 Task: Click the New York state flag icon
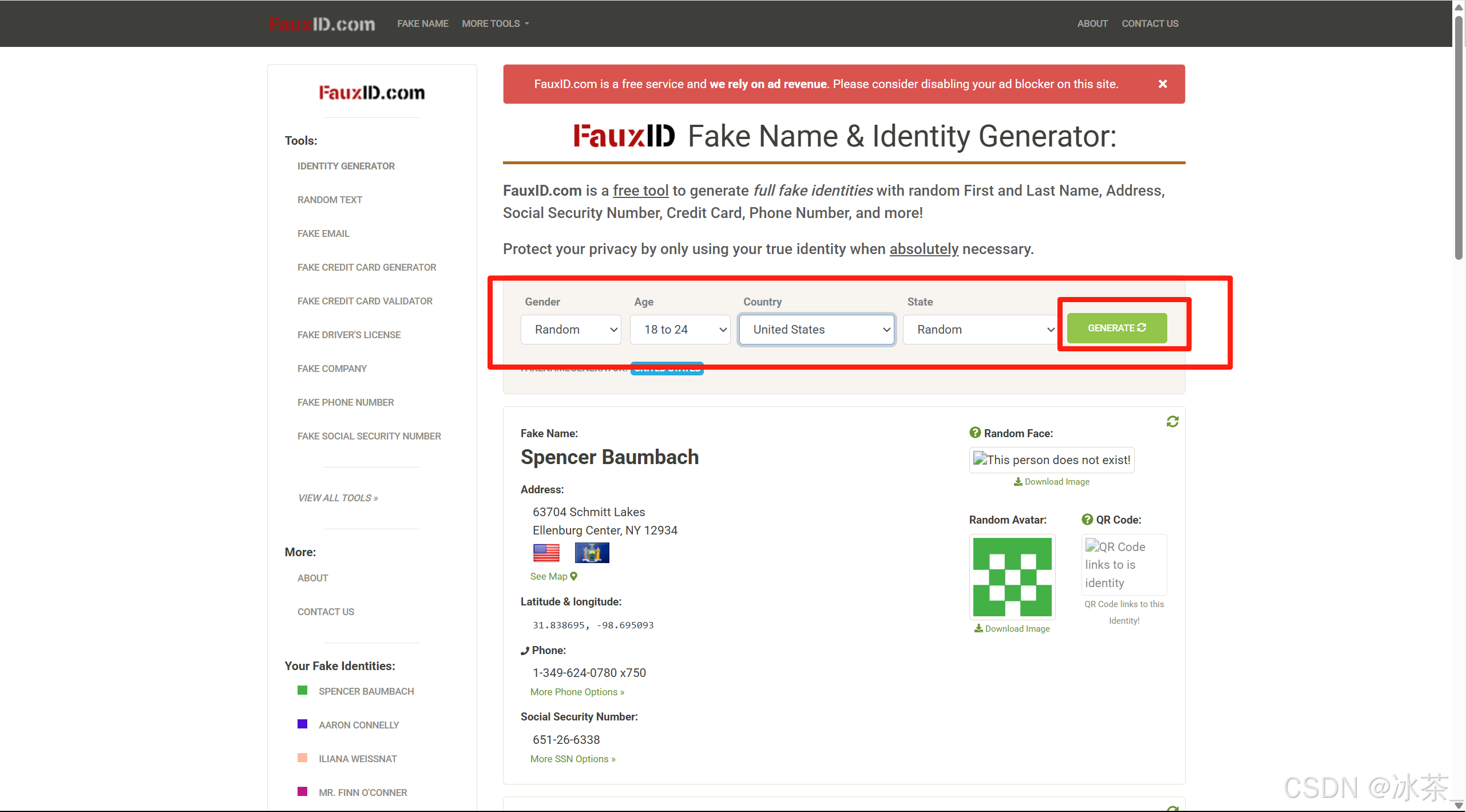click(x=592, y=553)
